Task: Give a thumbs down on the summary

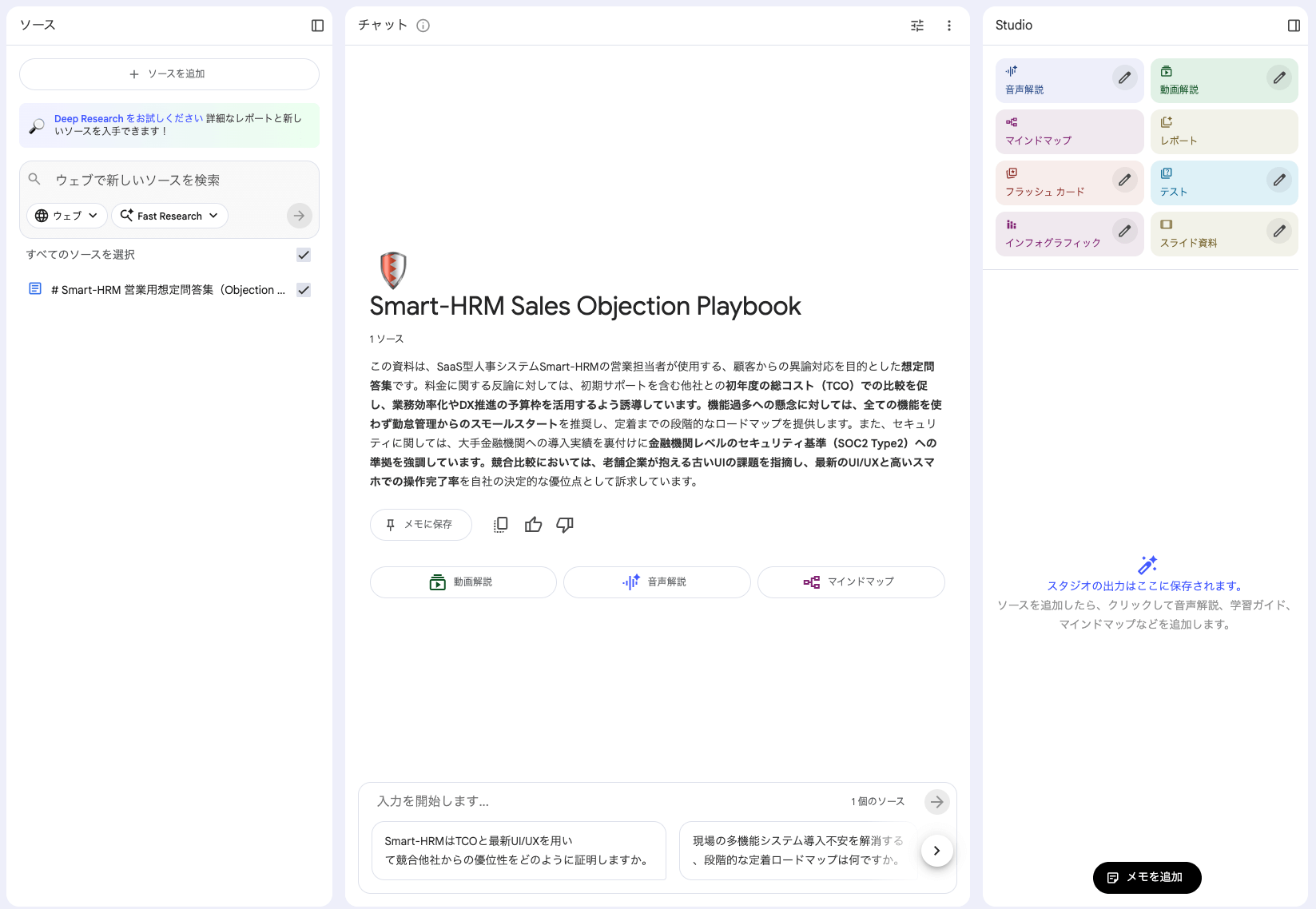Action: (565, 525)
